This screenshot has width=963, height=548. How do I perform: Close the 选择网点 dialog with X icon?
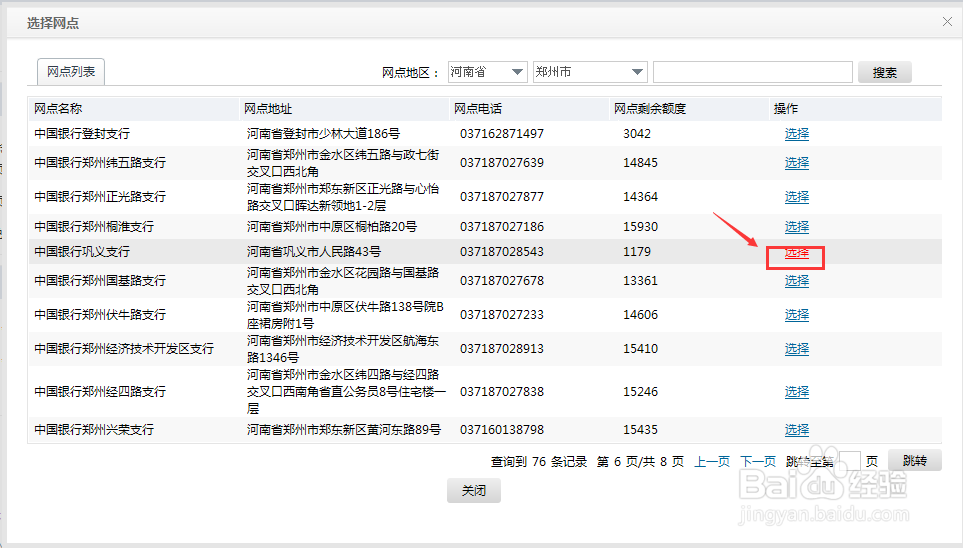click(x=947, y=22)
